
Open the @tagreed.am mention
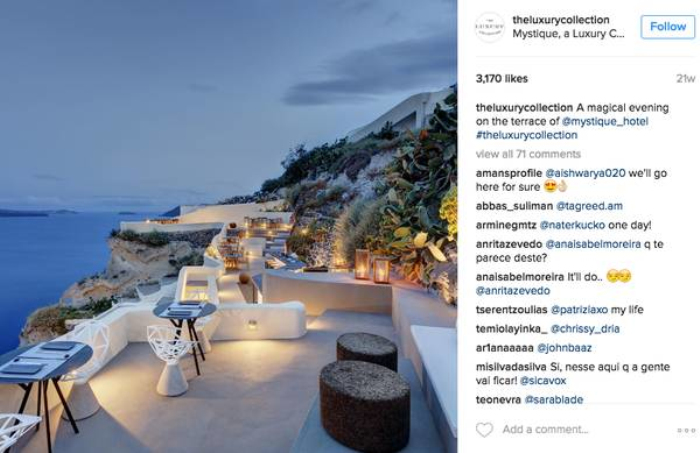tap(589, 206)
